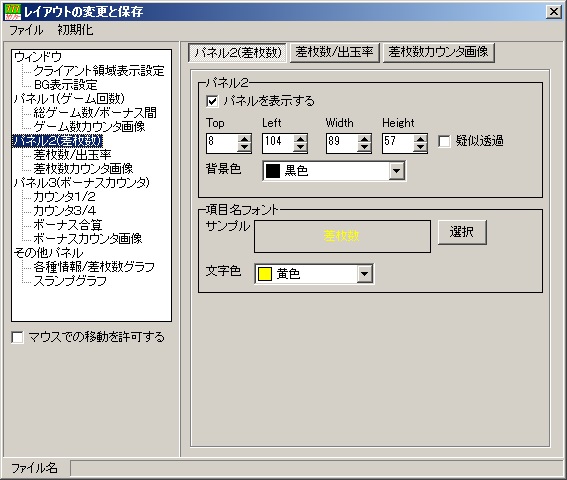Open the 文字色 dropdown showing 黄色
The height and width of the screenshot is (480, 567).
[314, 274]
